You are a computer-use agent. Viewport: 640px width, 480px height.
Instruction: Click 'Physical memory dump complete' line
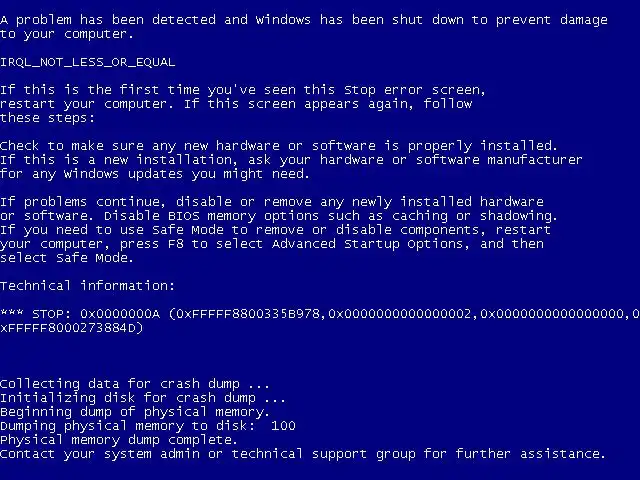tap(119, 440)
